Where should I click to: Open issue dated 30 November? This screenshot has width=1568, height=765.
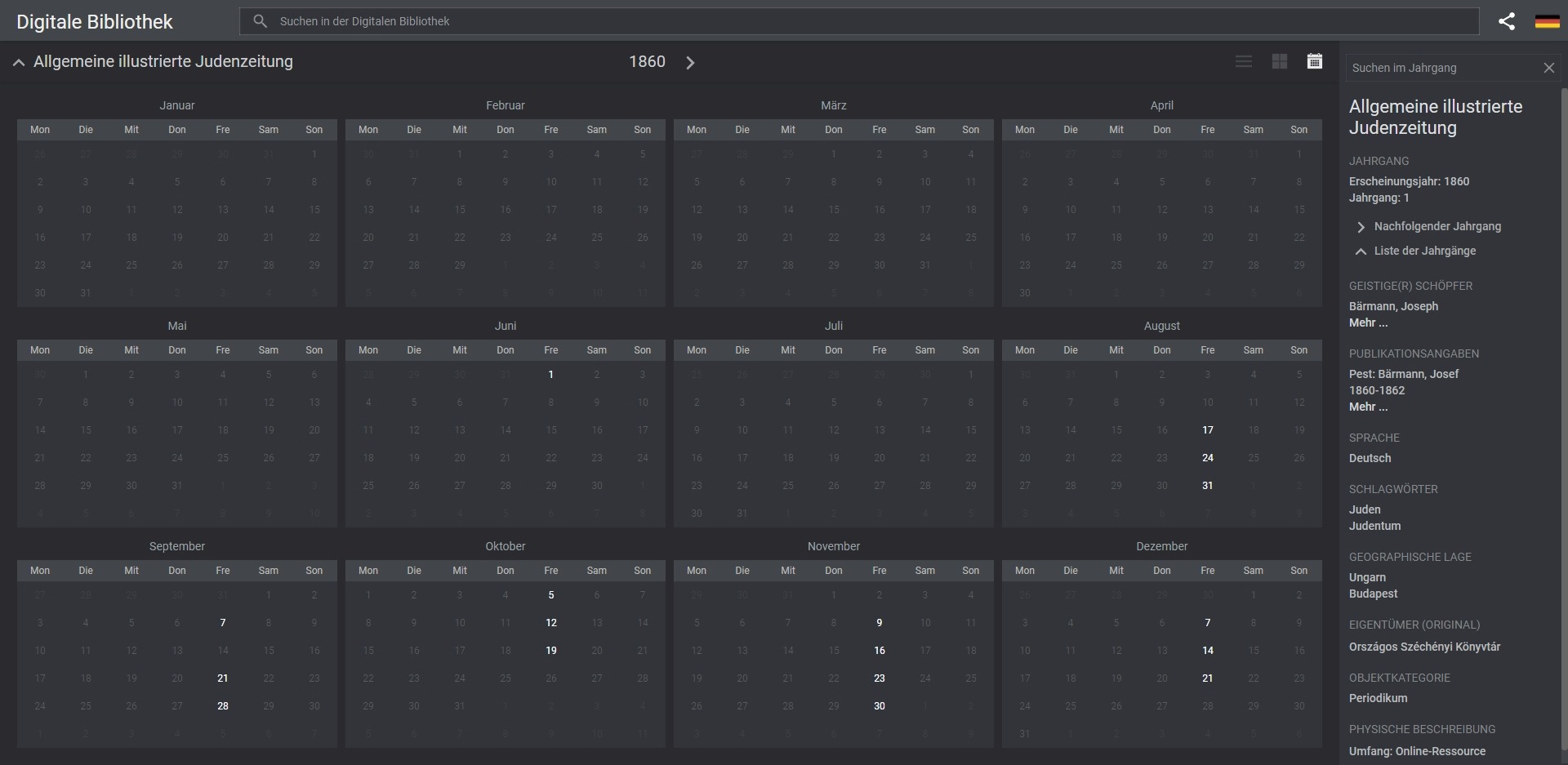coord(880,706)
